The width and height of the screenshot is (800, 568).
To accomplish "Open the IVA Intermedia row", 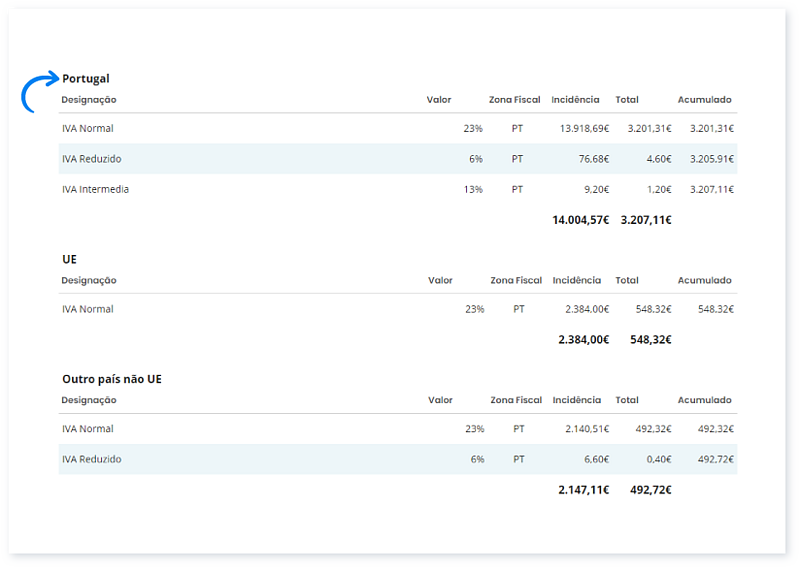I will pyautogui.click(x=95, y=189).
